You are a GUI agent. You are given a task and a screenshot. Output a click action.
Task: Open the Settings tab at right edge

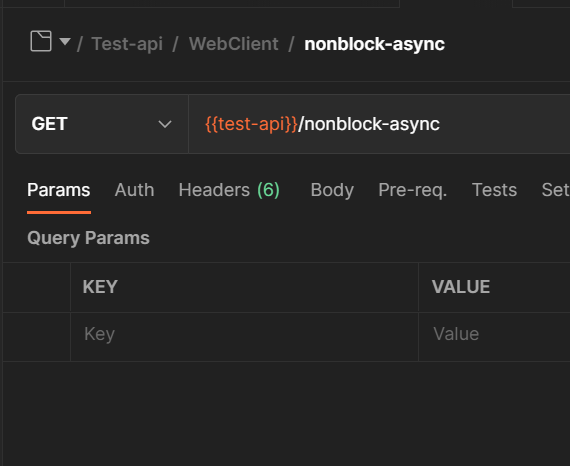click(x=555, y=190)
